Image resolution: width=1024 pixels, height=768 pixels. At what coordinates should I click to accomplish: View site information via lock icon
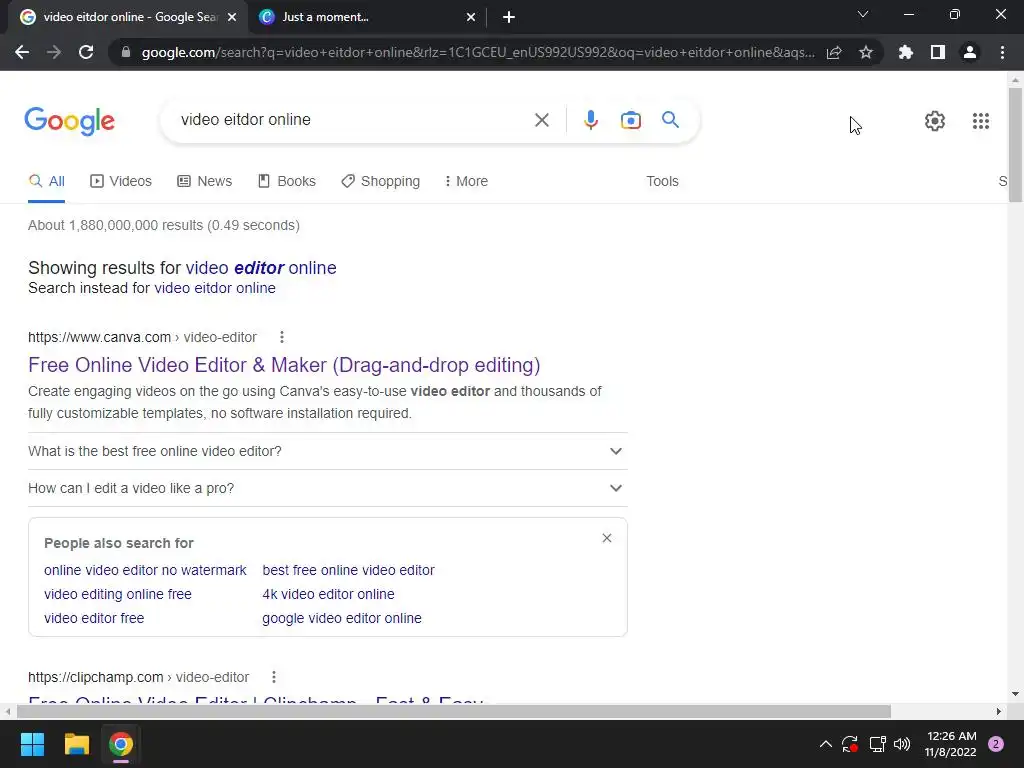126,52
